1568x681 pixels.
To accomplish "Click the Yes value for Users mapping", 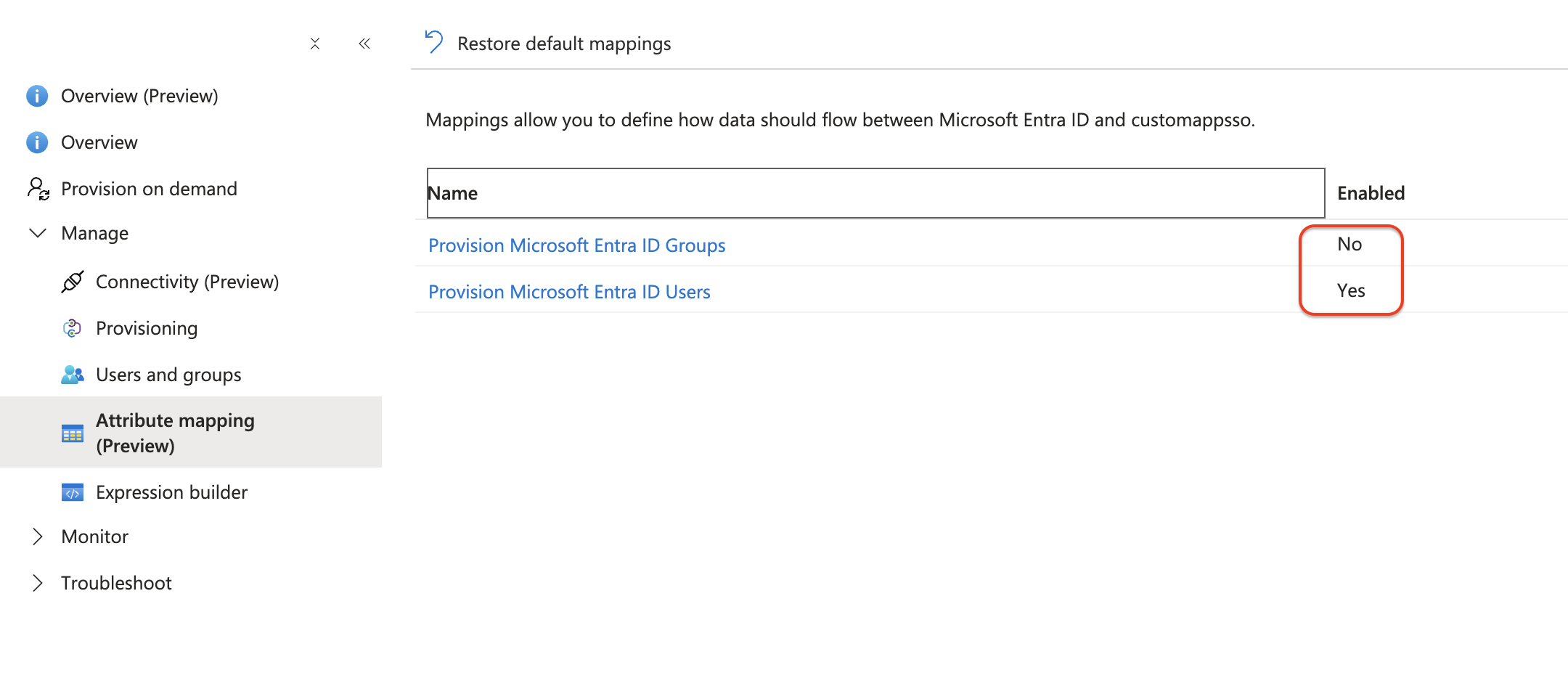I will pyautogui.click(x=1351, y=290).
